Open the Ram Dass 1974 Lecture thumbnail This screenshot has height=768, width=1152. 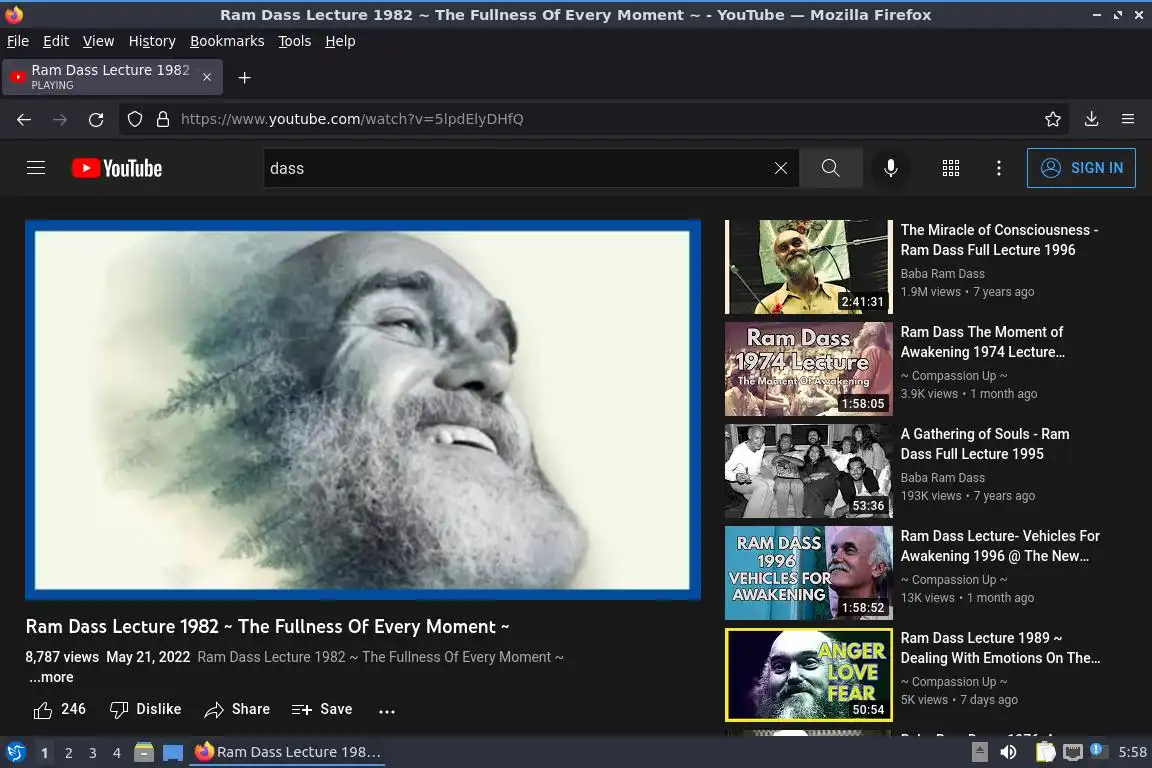click(808, 369)
